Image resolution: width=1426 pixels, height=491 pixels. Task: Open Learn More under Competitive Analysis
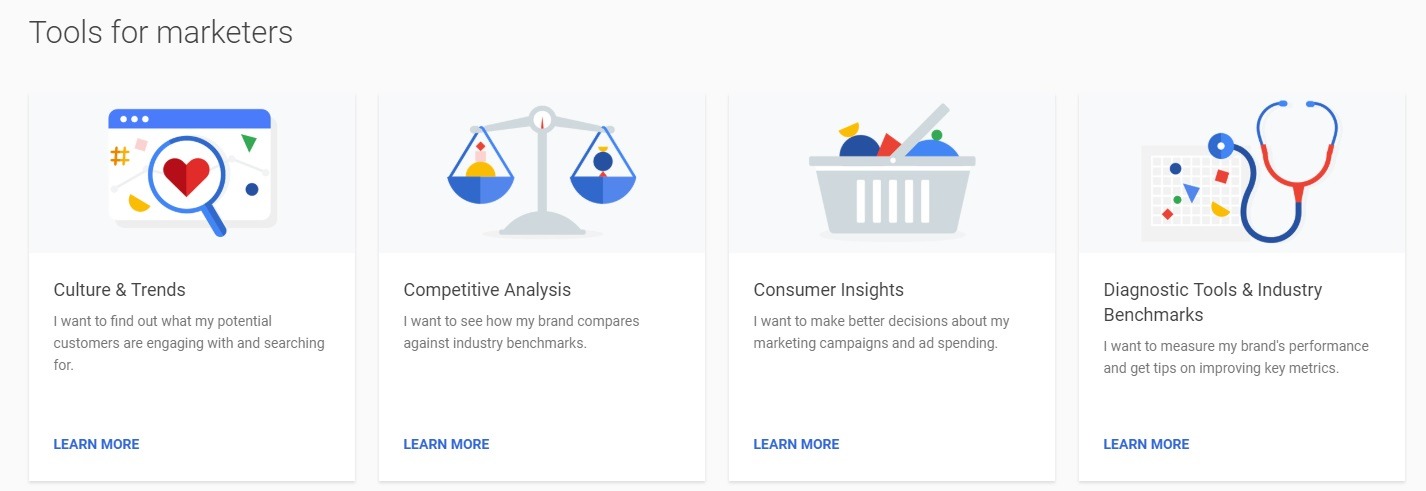tap(446, 444)
